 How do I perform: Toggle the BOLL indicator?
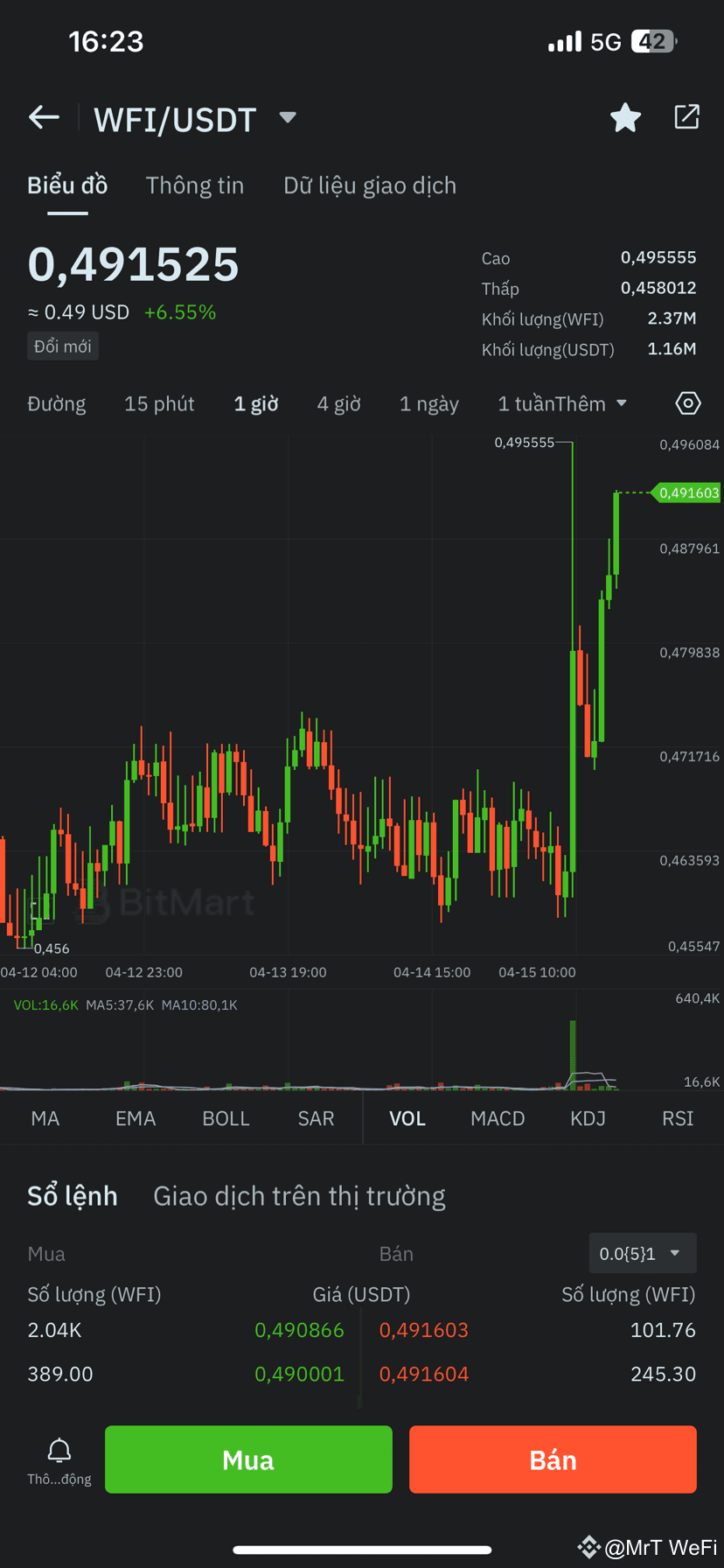226,1118
